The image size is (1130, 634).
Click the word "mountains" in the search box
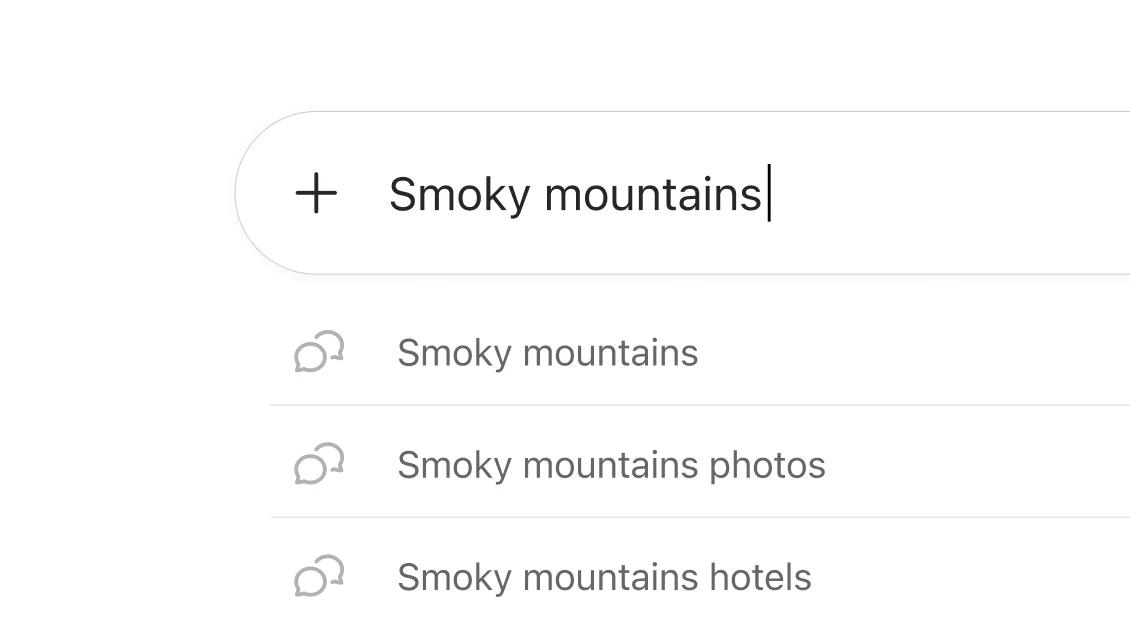click(652, 194)
